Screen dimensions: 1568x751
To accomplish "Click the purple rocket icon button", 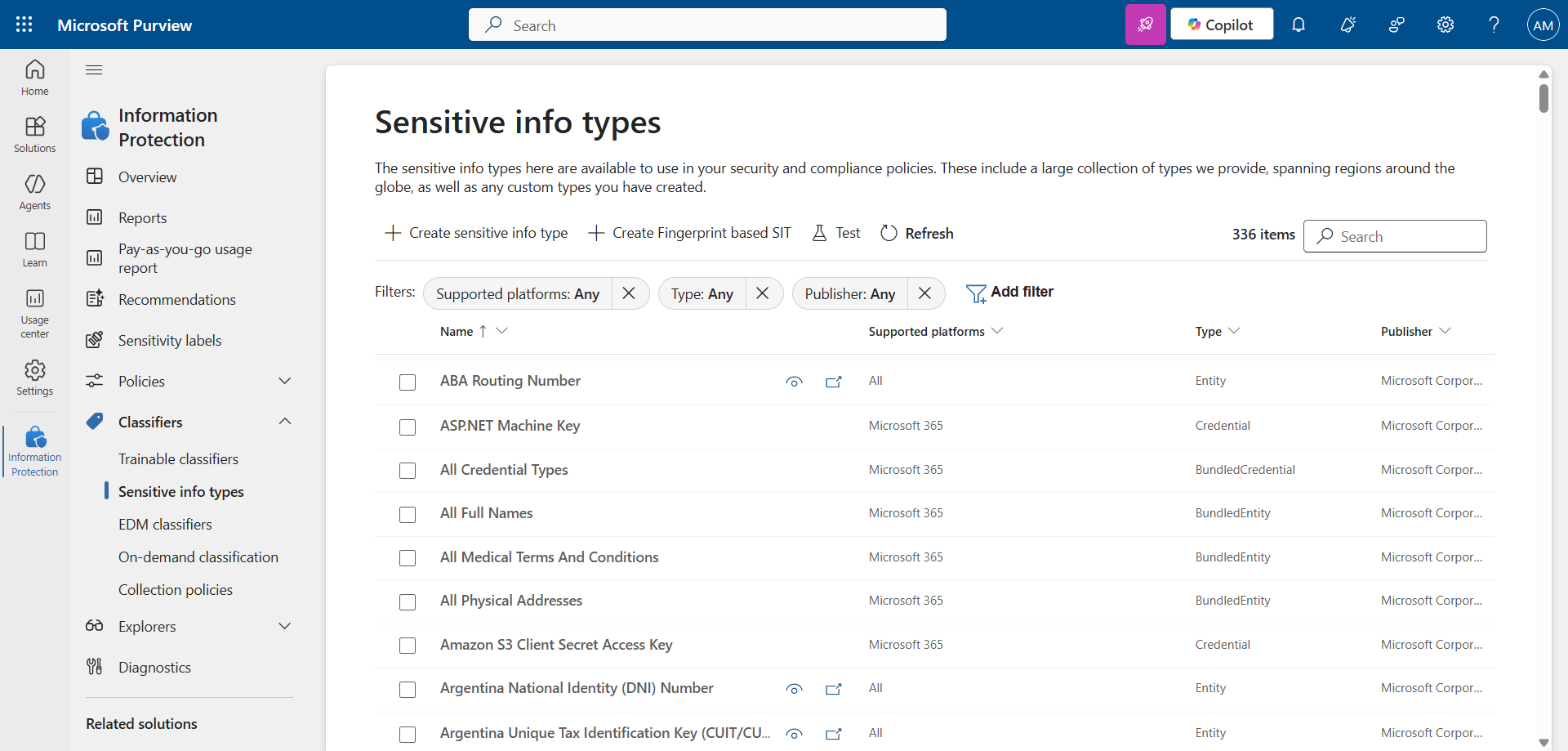I will [1145, 25].
